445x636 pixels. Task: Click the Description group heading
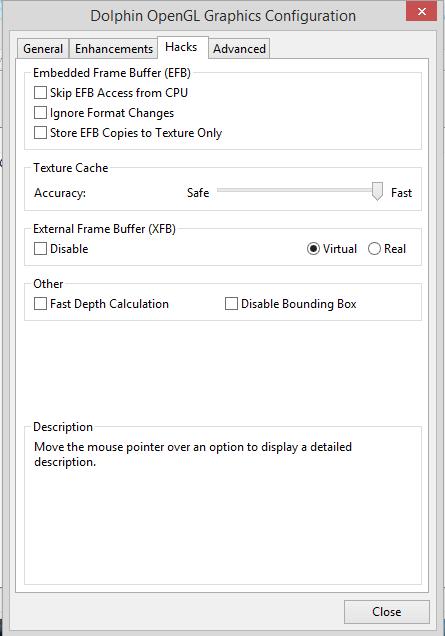click(x=63, y=427)
